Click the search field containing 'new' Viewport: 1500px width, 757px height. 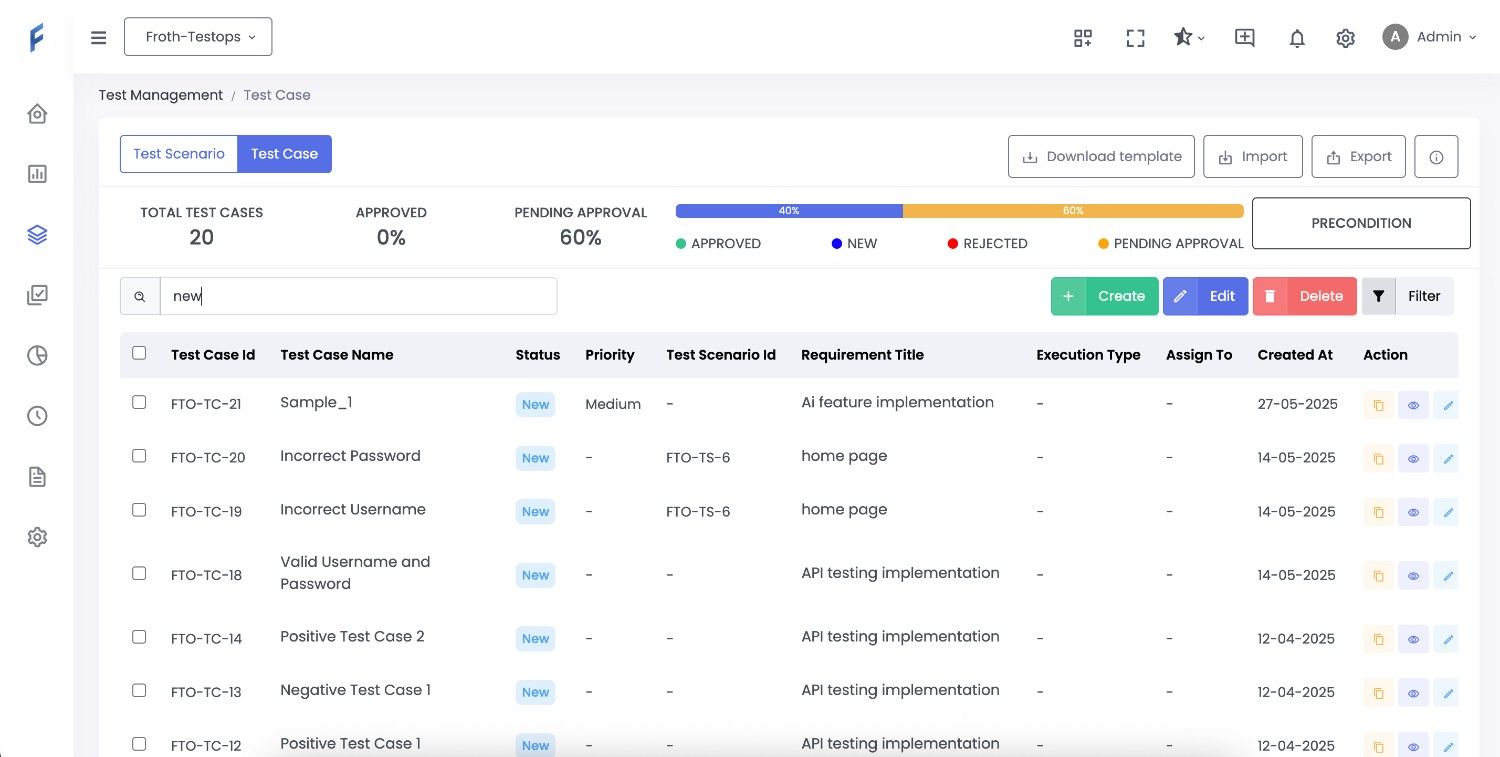pos(358,296)
